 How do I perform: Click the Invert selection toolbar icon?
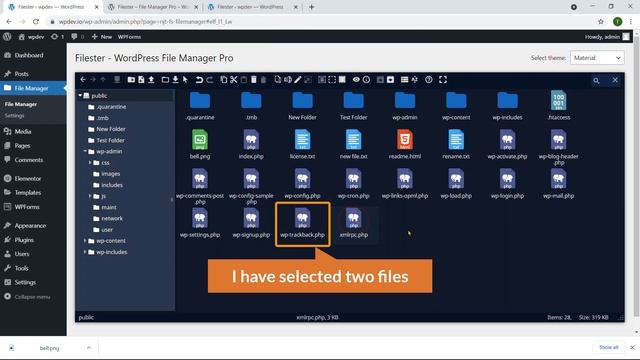pyautogui.click(x=342, y=80)
